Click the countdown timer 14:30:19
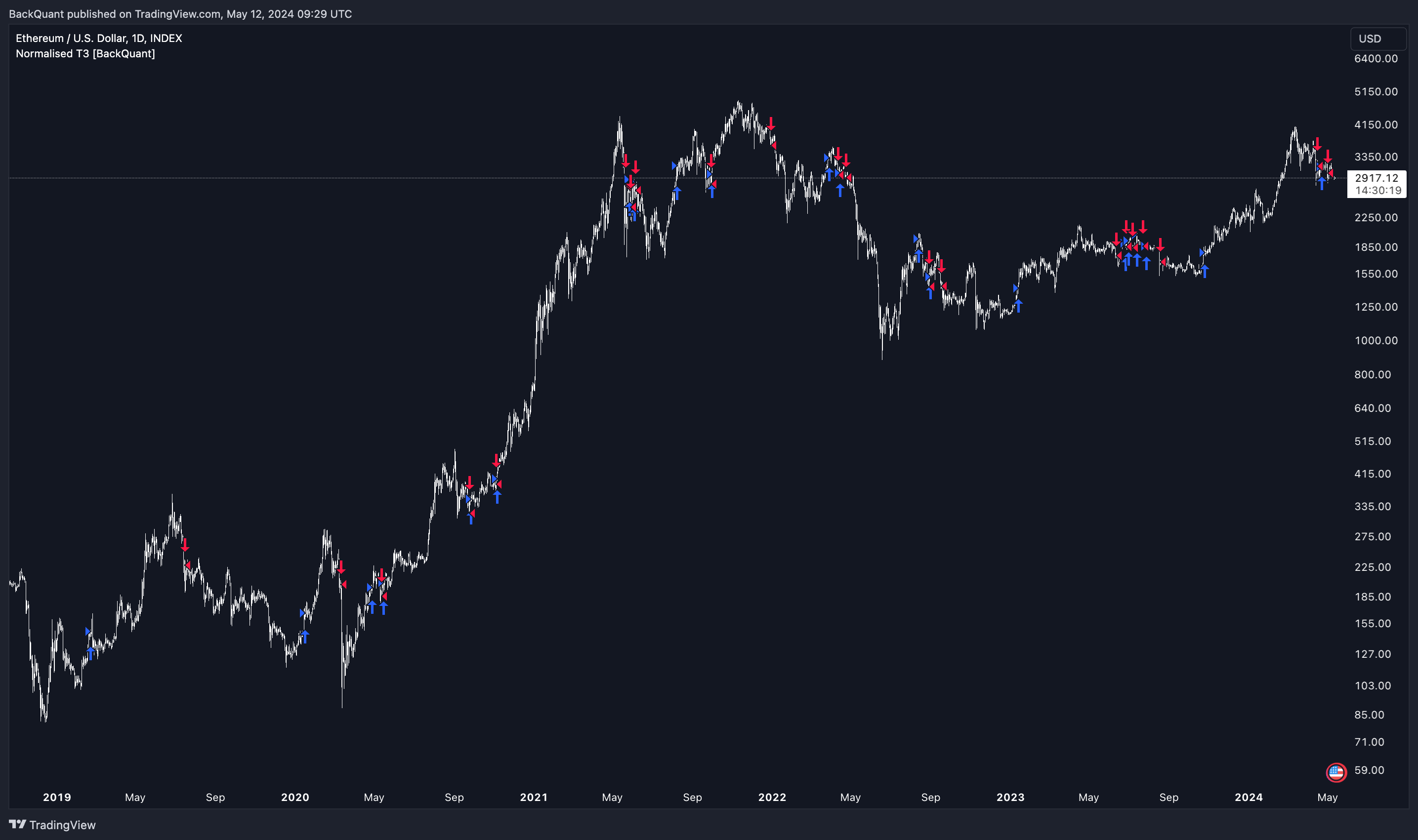The image size is (1418, 840). 1378,190
